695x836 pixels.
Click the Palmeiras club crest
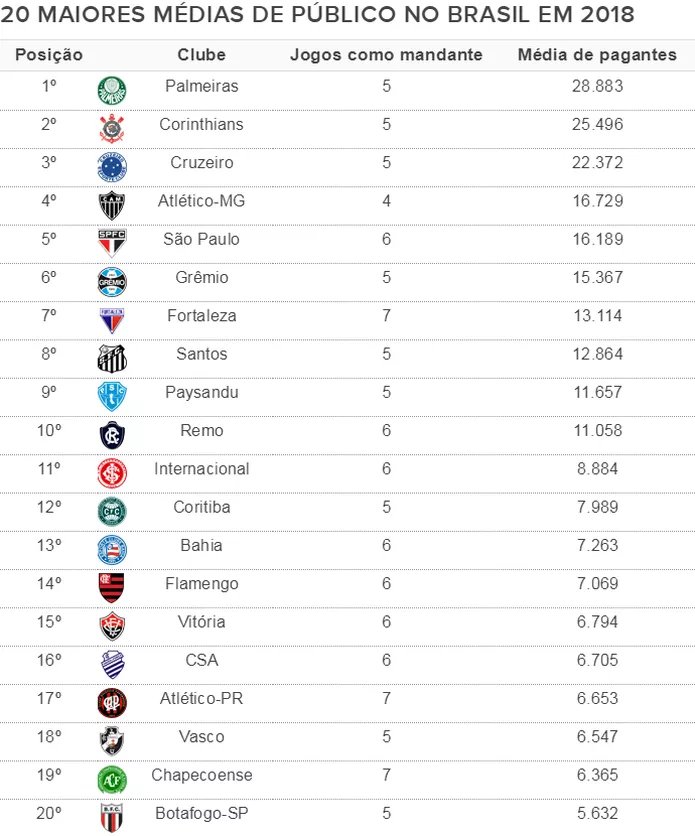(x=112, y=90)
